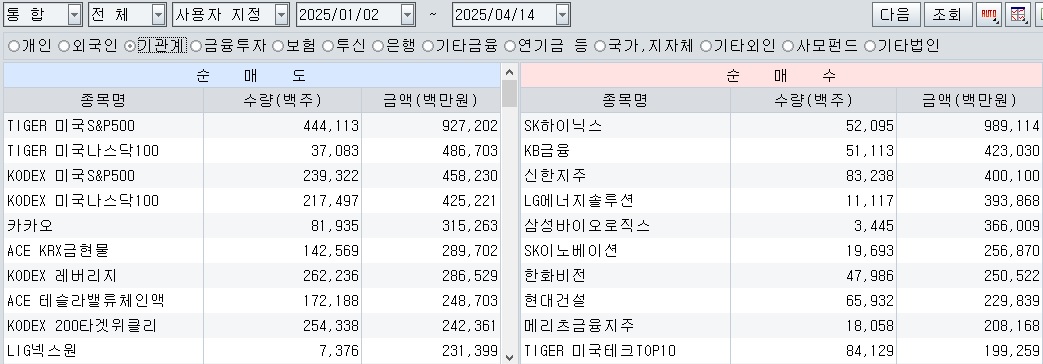
Task: Select the 한화비전 row
Action: (x=782, y=275)
